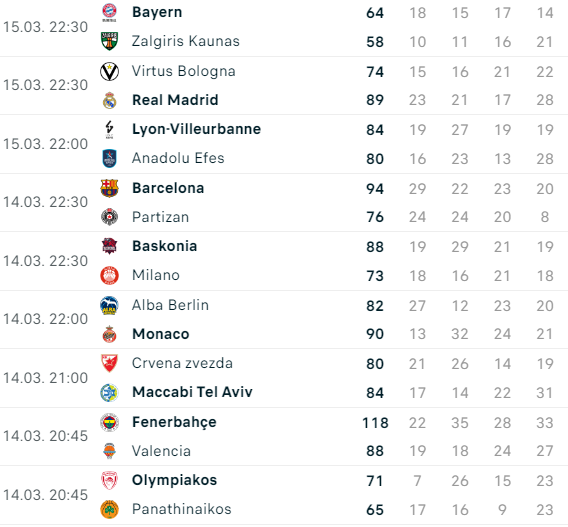
Task: Click the Bayern team logo
Action: pos(109,12)
